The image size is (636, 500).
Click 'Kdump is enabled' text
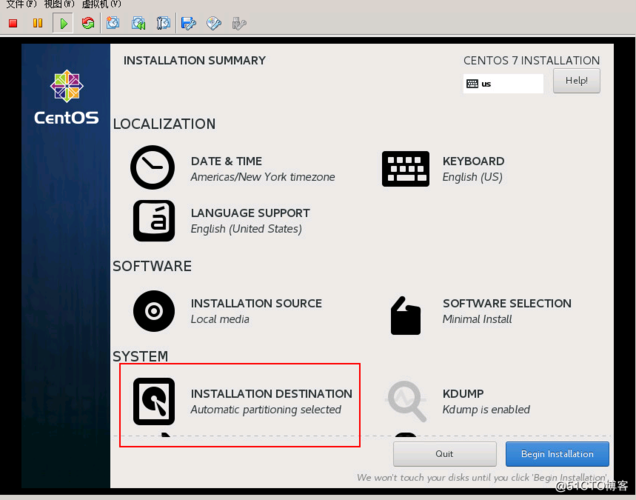click(486, 410)
